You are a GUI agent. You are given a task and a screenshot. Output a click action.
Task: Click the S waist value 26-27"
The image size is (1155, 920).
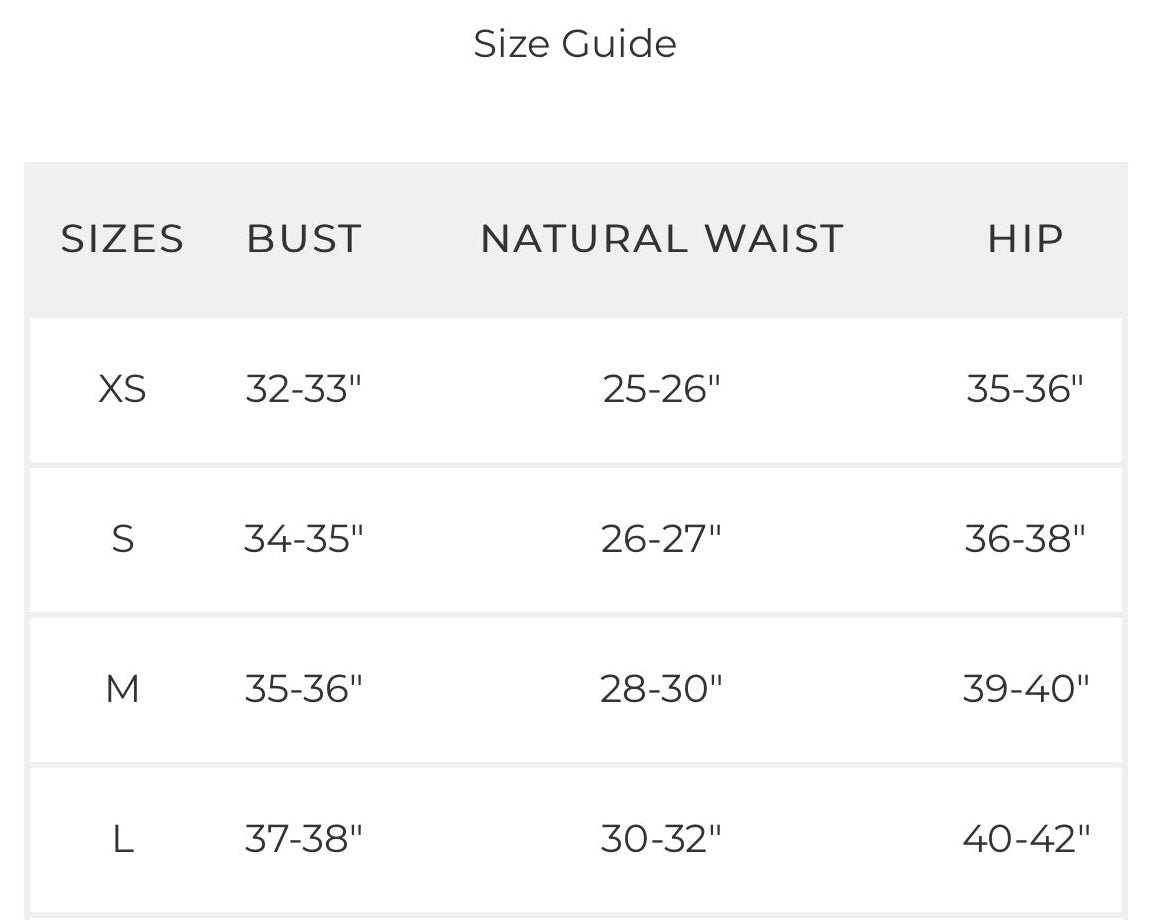point(661,539)
